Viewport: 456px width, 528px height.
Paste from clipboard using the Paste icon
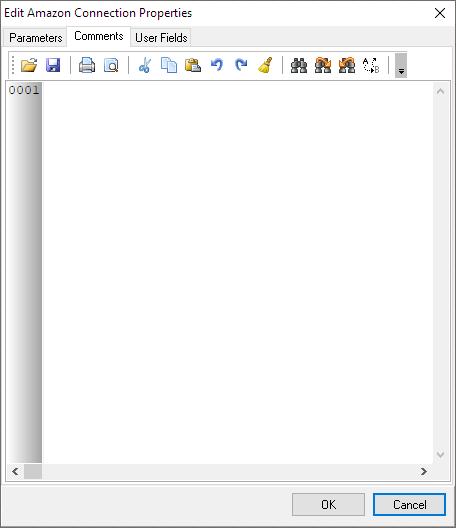point(193,65)
